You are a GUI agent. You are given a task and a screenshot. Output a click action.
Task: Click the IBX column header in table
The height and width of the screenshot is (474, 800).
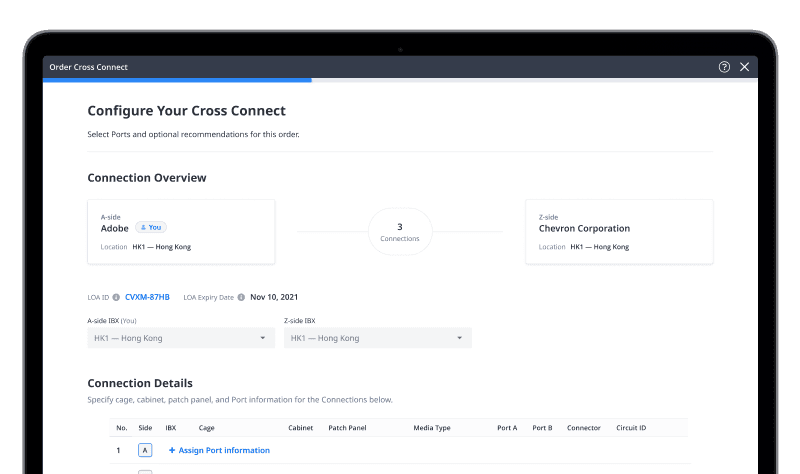click(x=170, y=428)
